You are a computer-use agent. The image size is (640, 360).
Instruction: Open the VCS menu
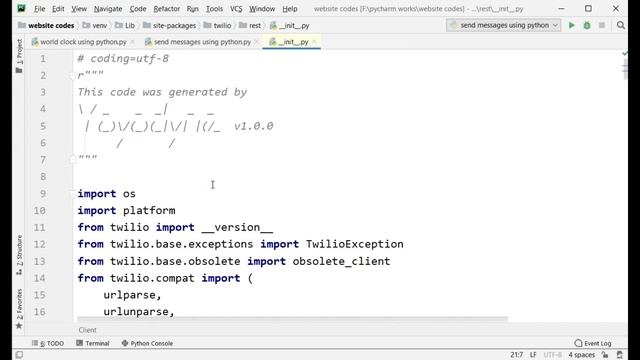(x=236, y=9)
